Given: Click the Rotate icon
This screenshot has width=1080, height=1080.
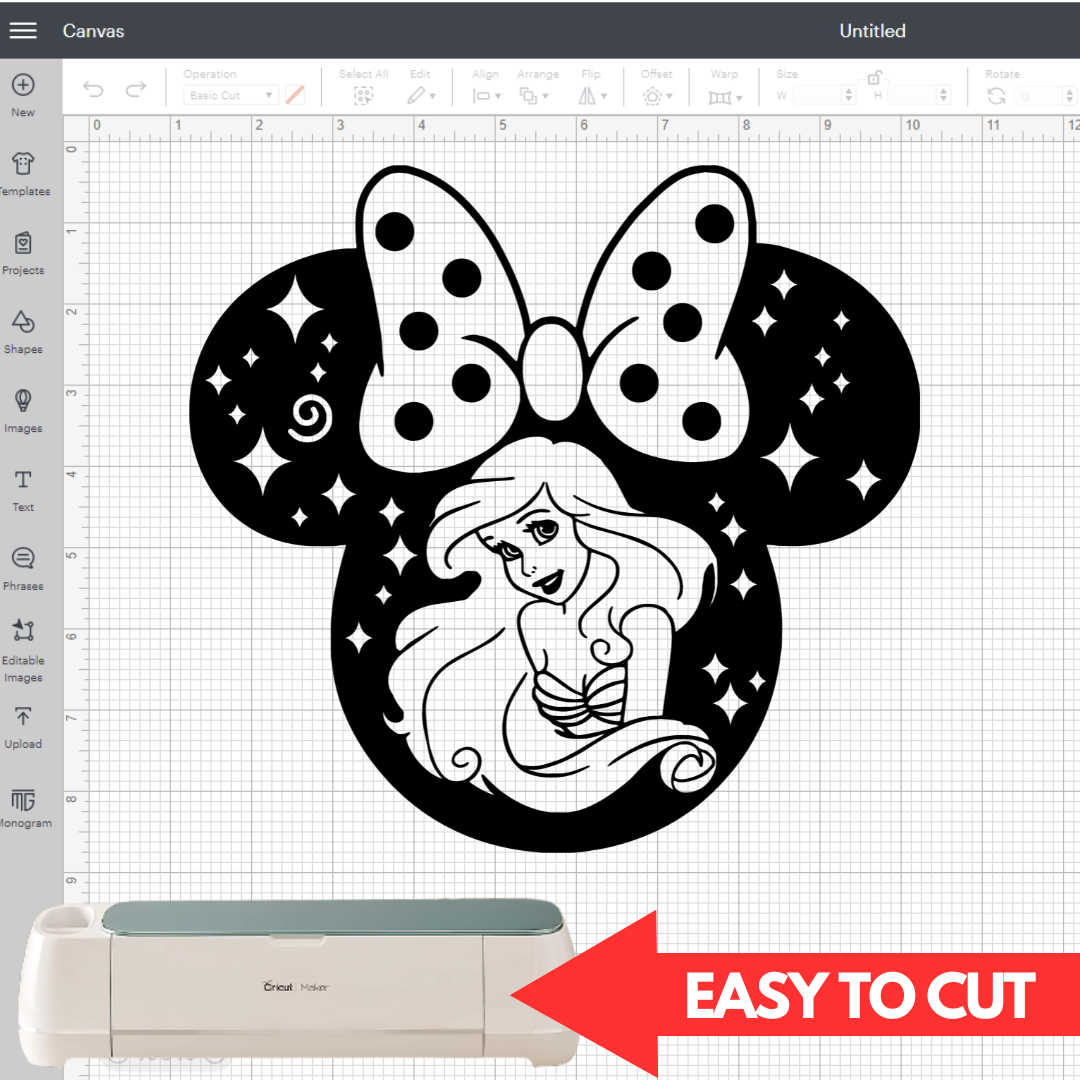Looking at the screenshot, I should 996,96.
